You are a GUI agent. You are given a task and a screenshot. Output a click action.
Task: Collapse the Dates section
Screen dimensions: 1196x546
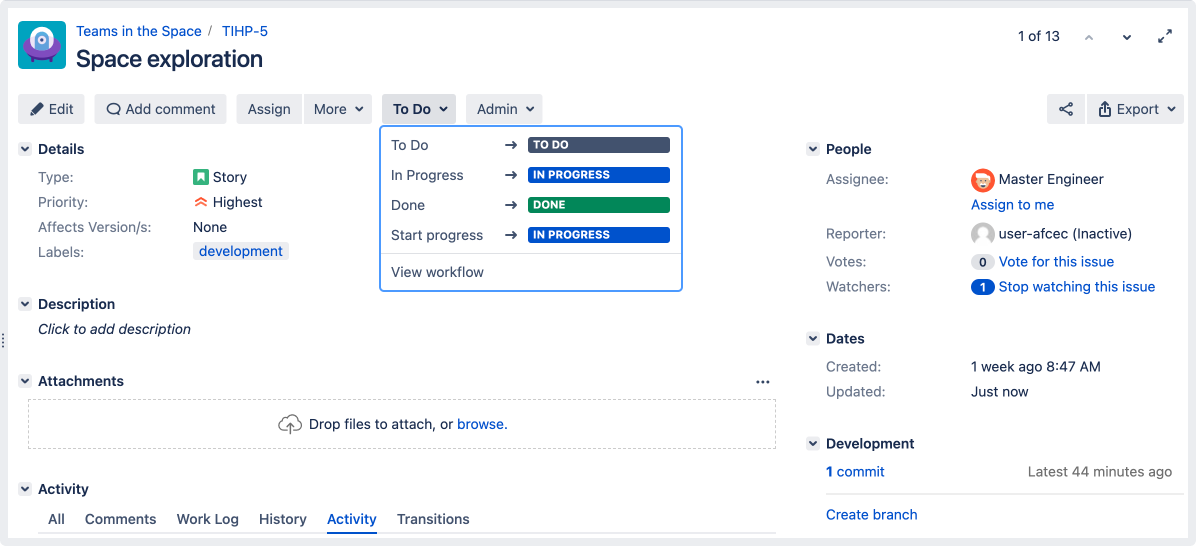[813, 339]
